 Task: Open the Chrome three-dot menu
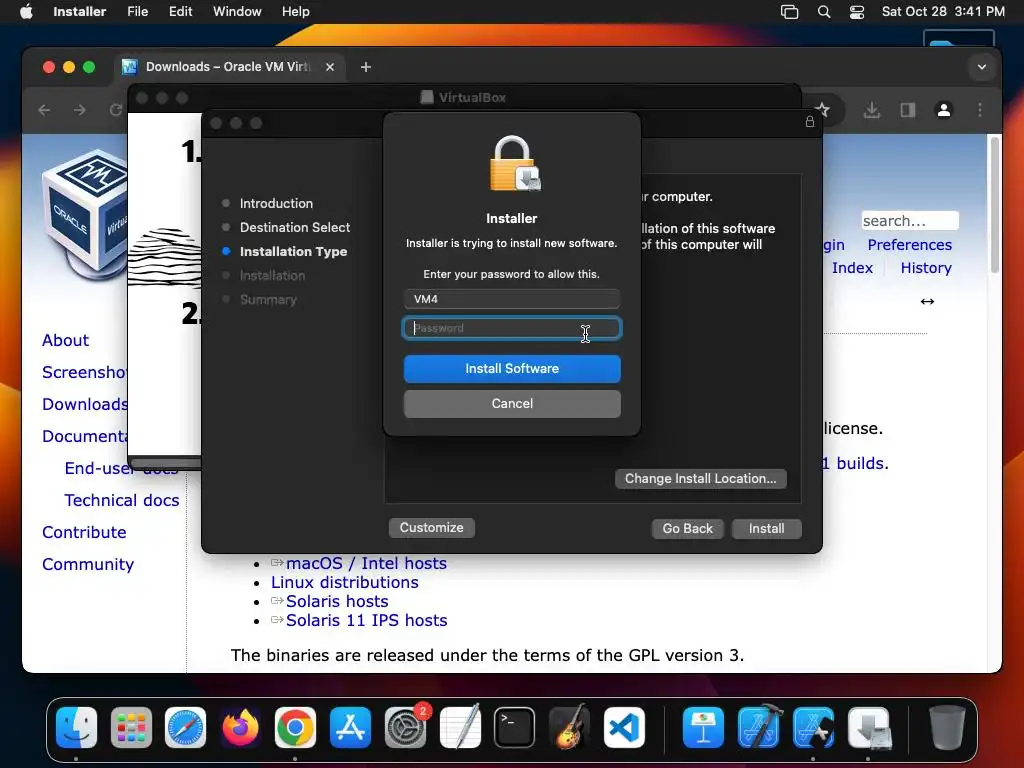tap(980, 110)
